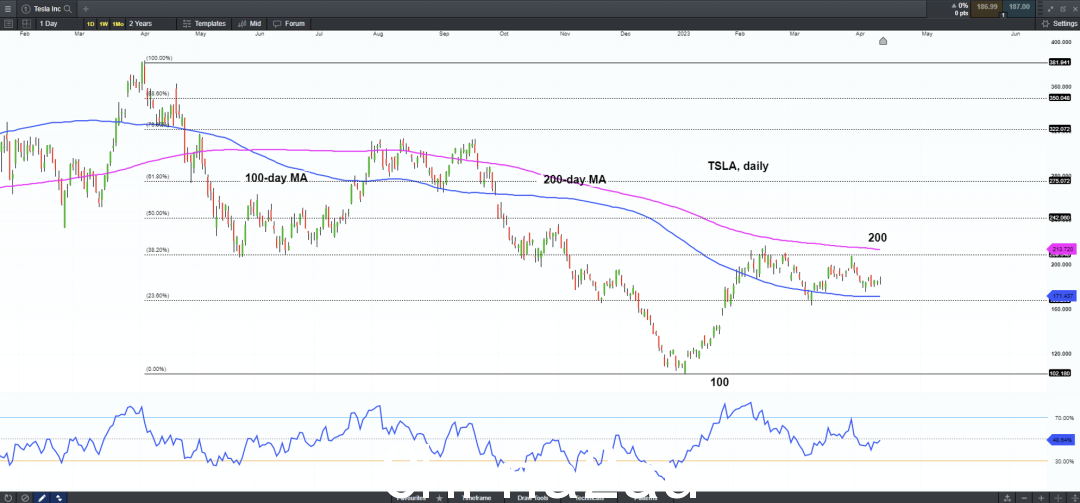Click the (100.00%) Fibonacci level label
This screenshot has width=1080, height=503.
click(158, 58)
